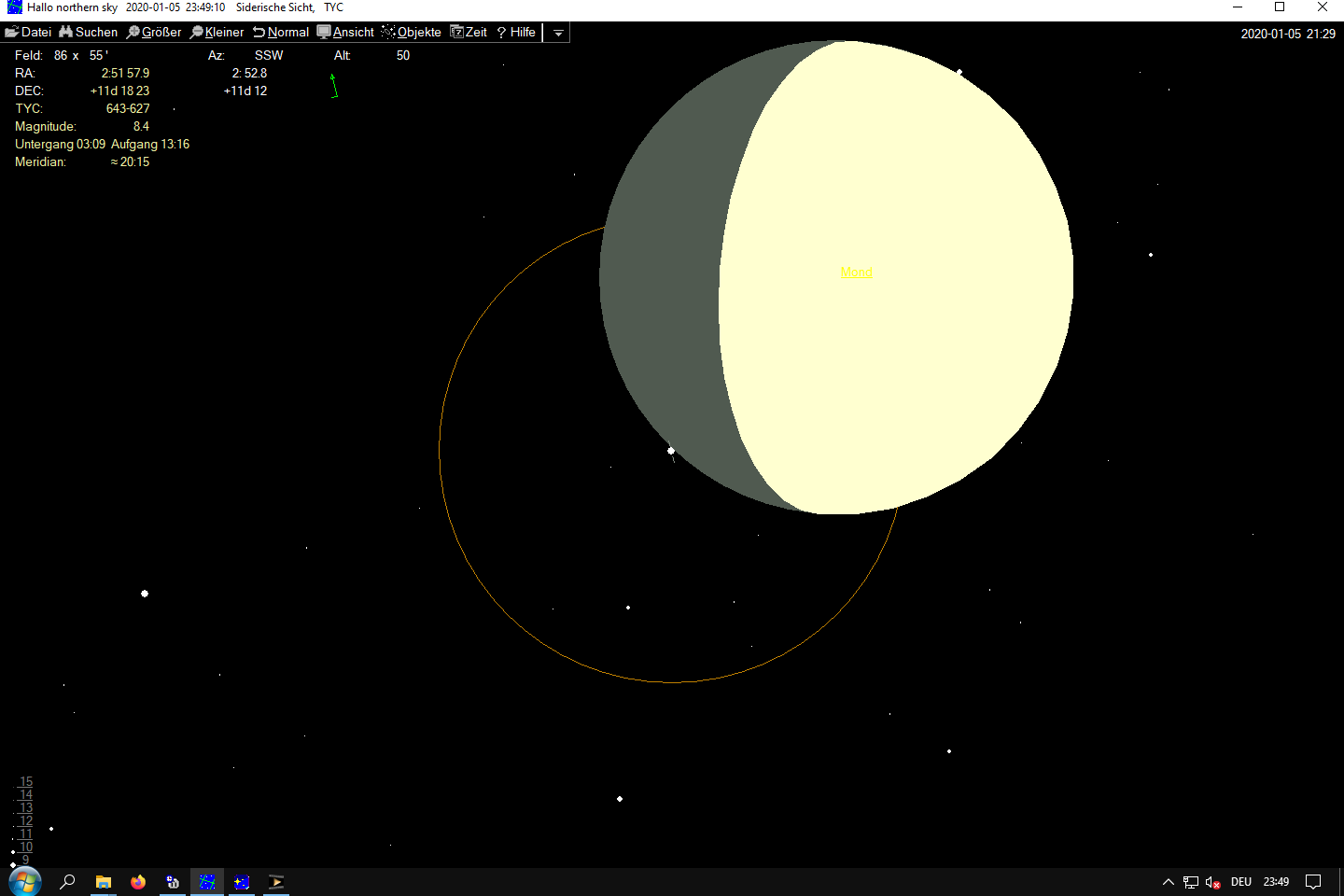Open the Zeit time menu
This screenshot has width=1344, height=896.
[469, 32]
